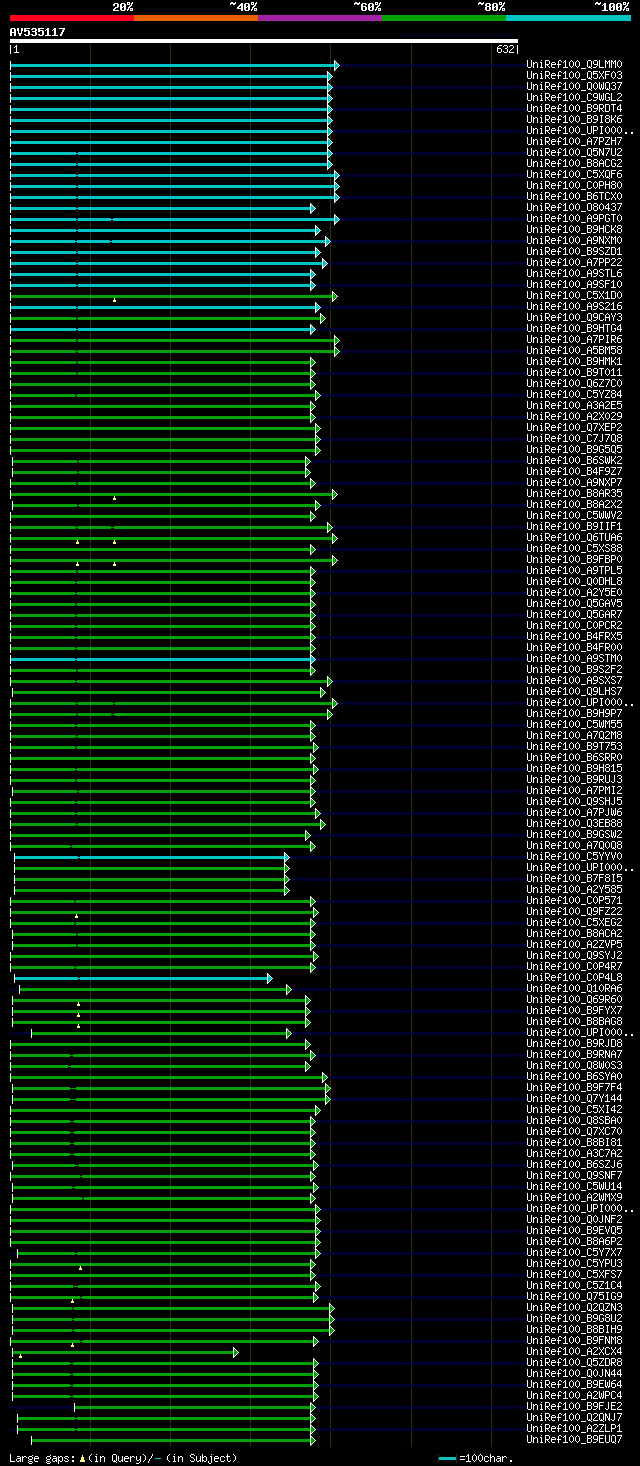
Task: Select hit label UniRef100_A2XCX4
Action: point(574,1352)
